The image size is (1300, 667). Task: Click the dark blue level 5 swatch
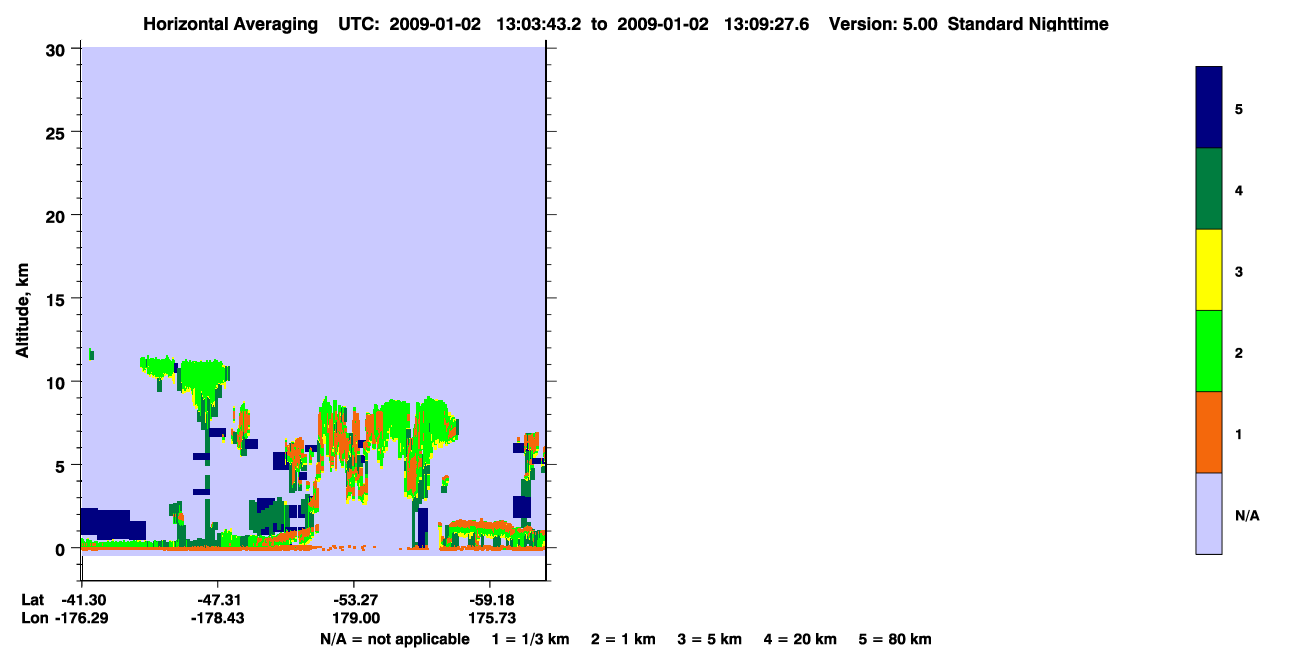pos(1209,107)
